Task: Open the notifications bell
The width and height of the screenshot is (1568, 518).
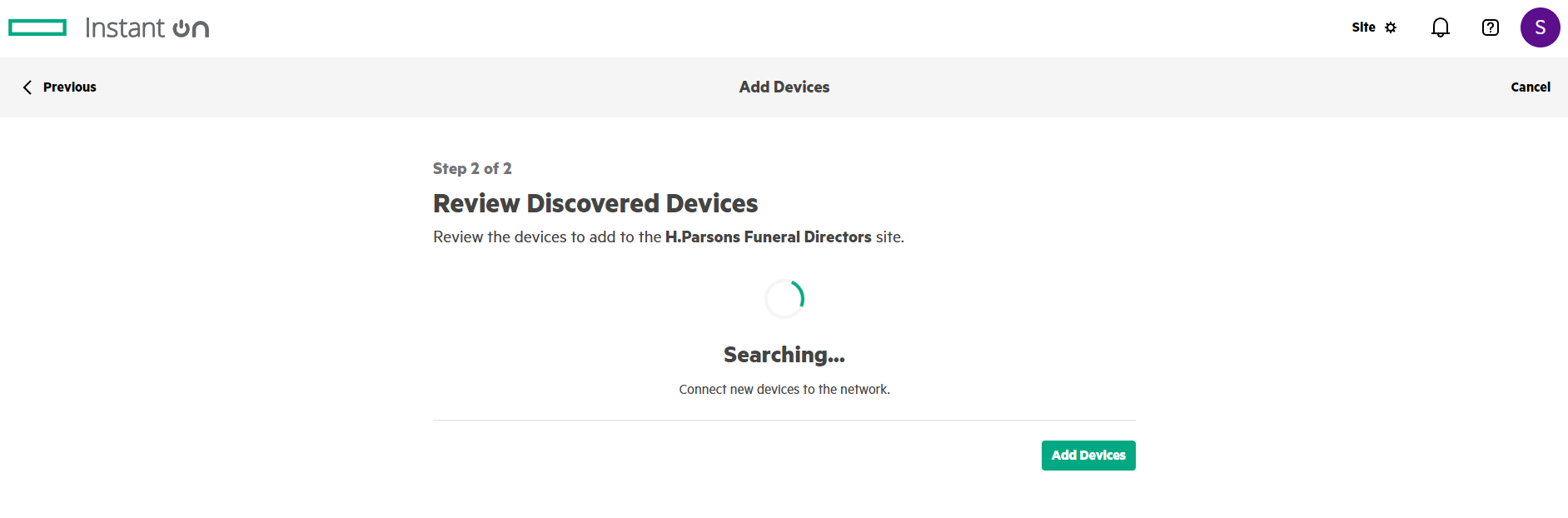Action: pos(1440,27)
